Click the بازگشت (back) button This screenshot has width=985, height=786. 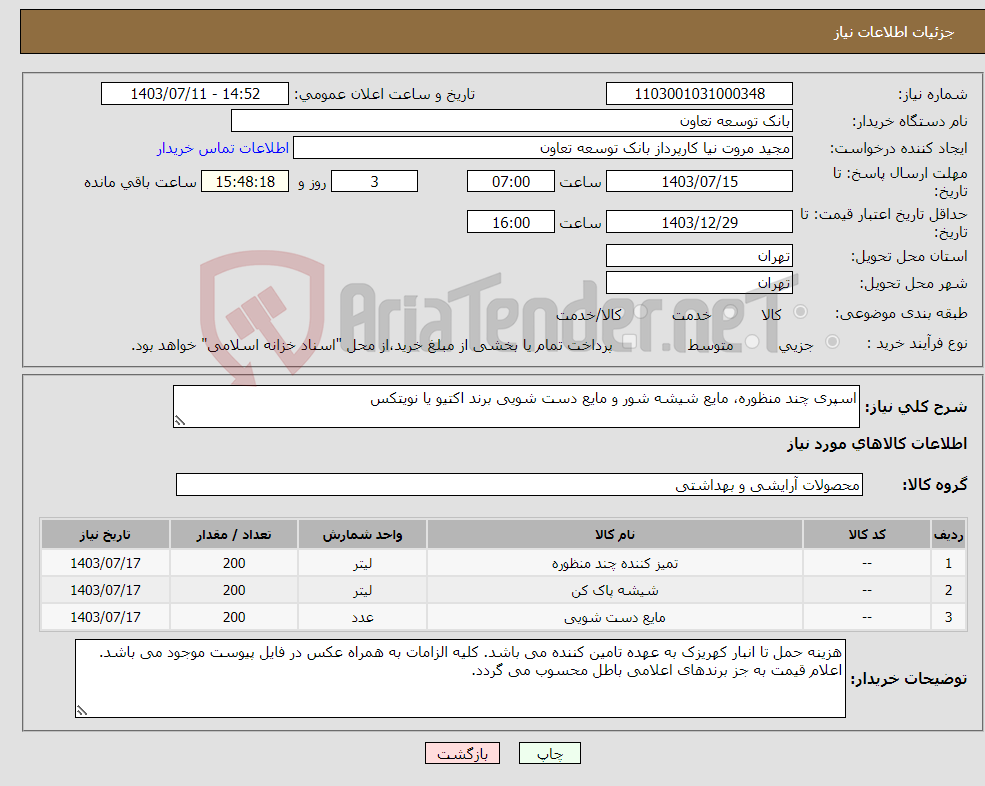click(462, 753)
